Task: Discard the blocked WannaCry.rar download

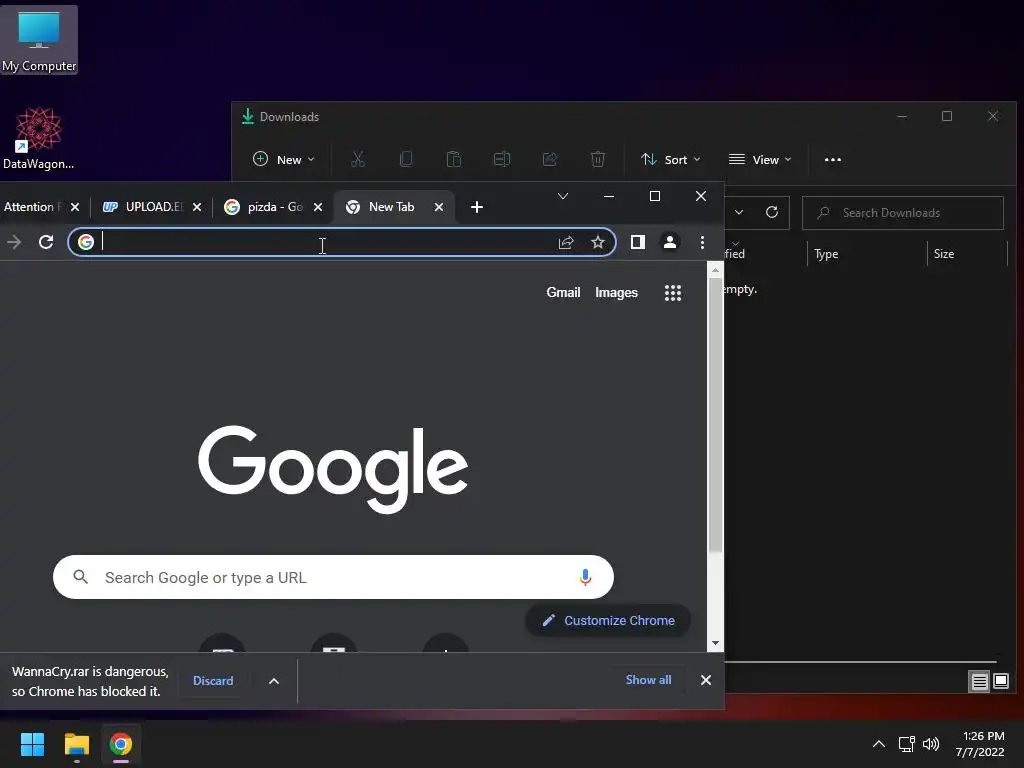Action: click(x=213, y=680)
